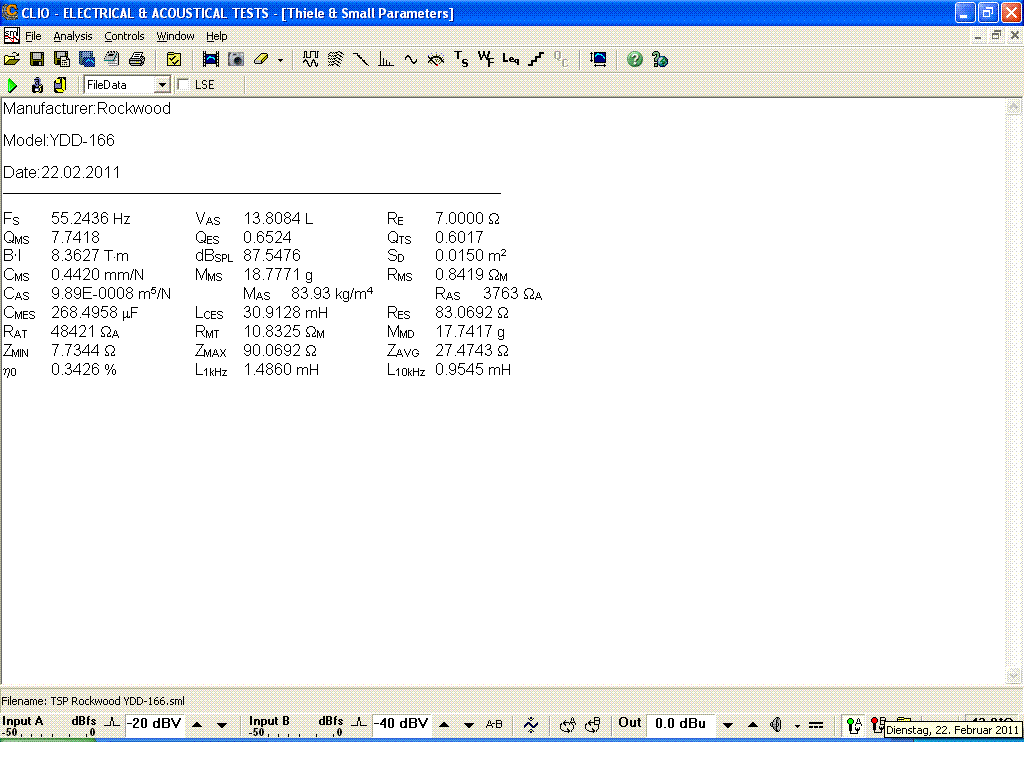Image resolution: width=1024 pixels, height=768 pixels.
Task: Expand the FileData dropdown
Action: click(x=162, y=85)
